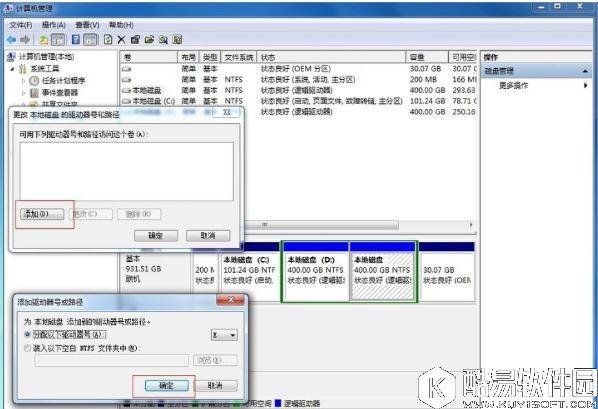This screenshot has width=598, height=409.
Task: Open the 文件(F) menu
Action: click(21, 25)
